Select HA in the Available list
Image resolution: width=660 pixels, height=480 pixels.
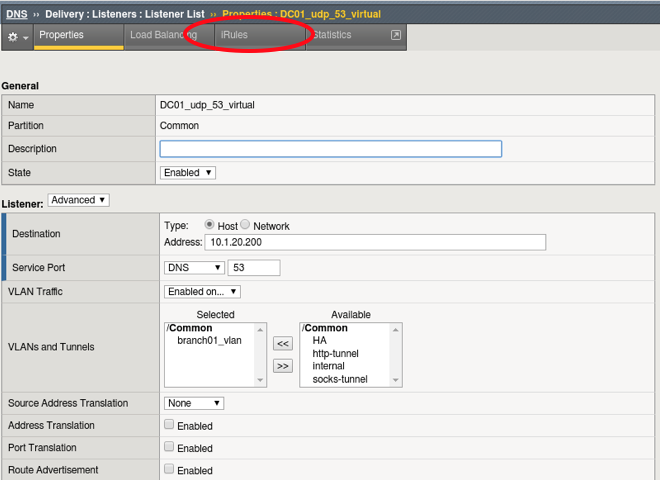319,340
